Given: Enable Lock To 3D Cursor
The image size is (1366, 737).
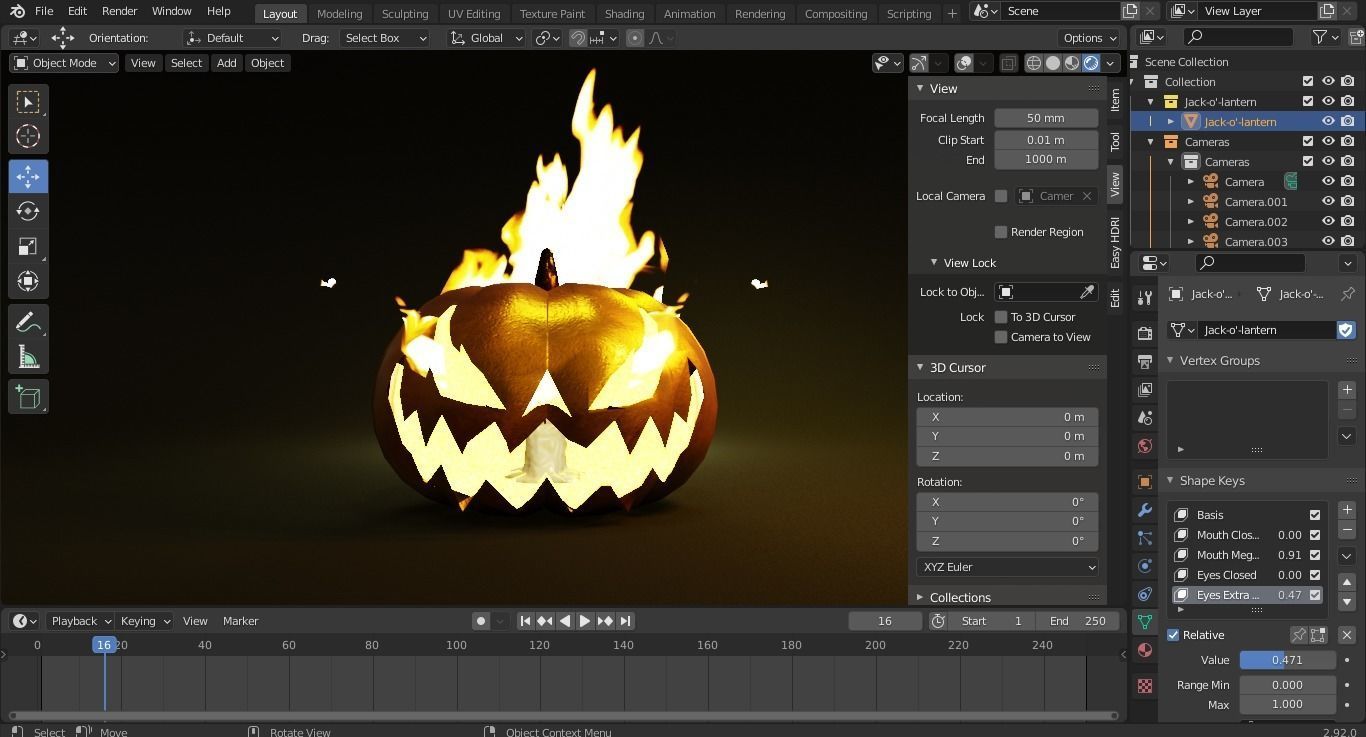Looking at the screenshot, I should [1001, 317].
